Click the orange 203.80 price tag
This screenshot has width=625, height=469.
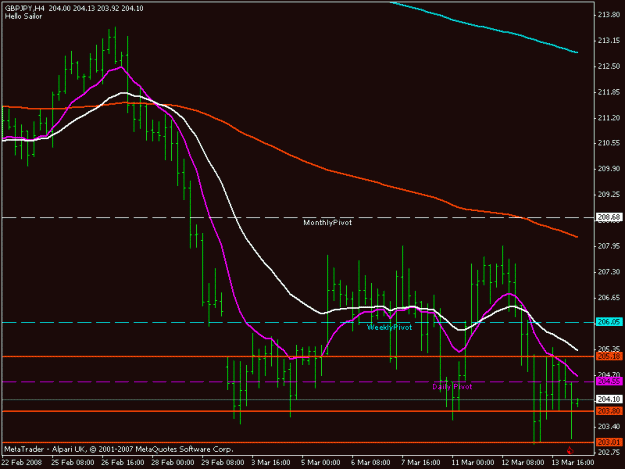tap(609, 411)
